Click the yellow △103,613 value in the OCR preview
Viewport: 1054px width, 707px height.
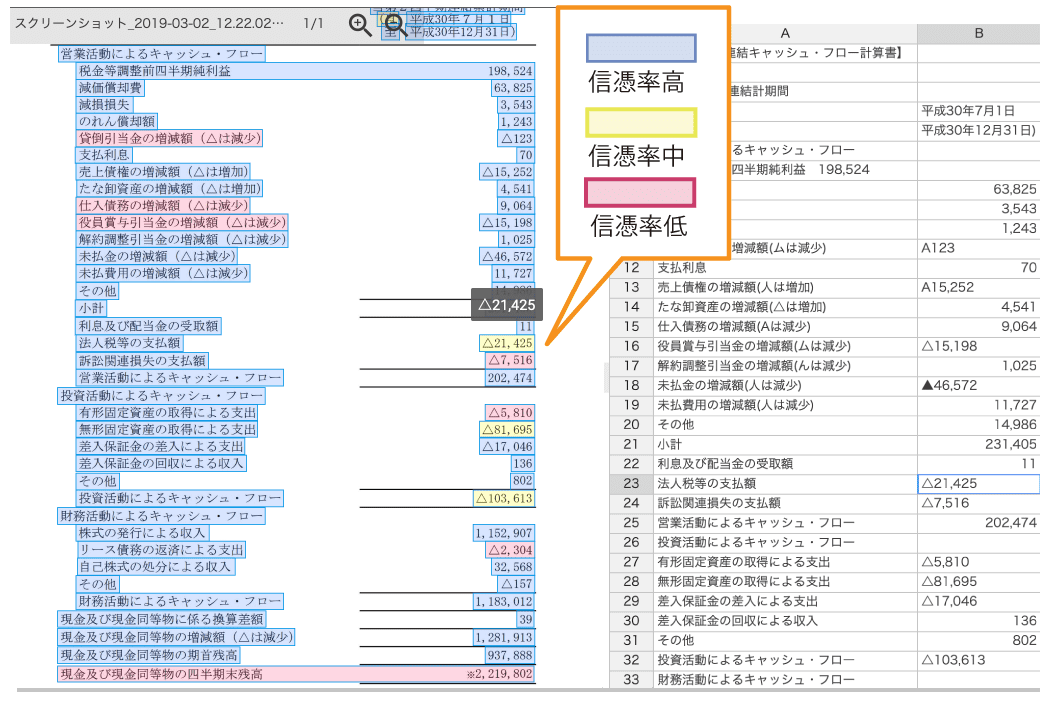point(503,498)
